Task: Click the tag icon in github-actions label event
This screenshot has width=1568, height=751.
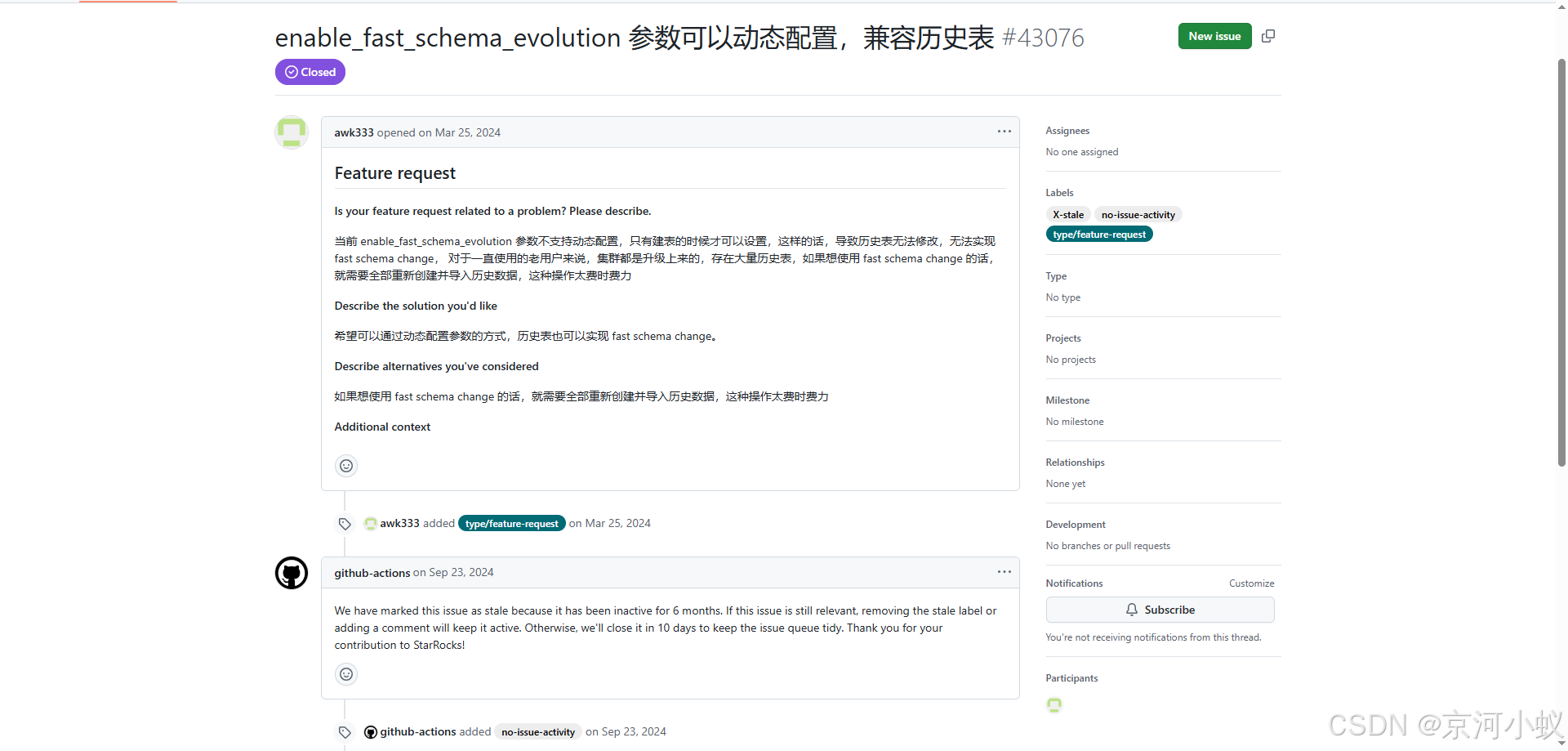Action: (x=345, y=732)
